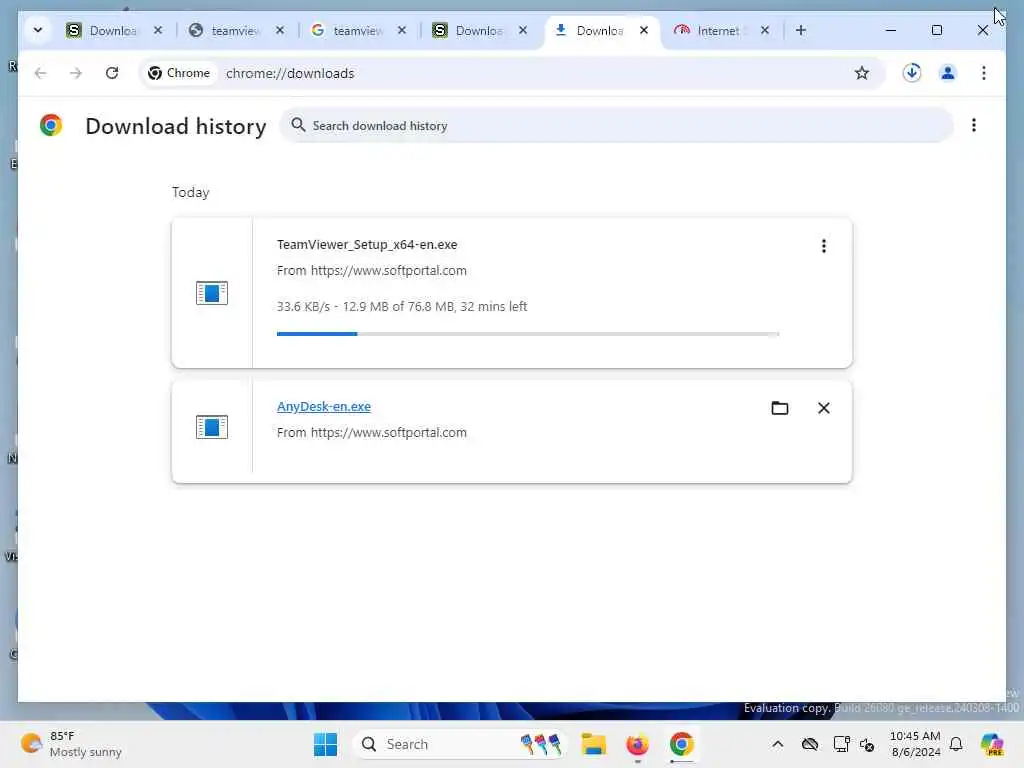
Task: Bookmark this page with the star icon
Action: pyautogui.click(x=862, y=73)
